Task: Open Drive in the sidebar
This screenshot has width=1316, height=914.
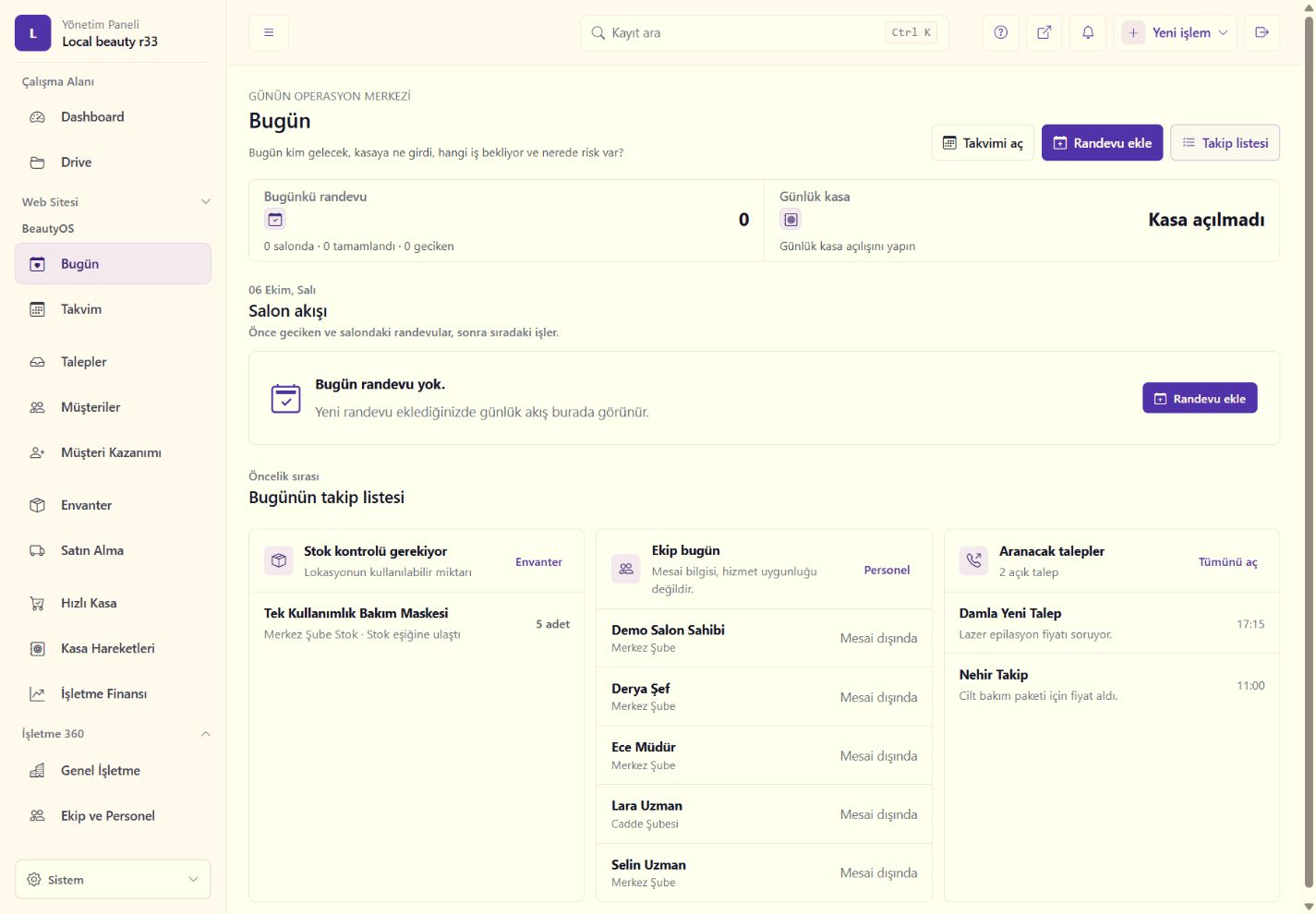Action: click(113, 162)
